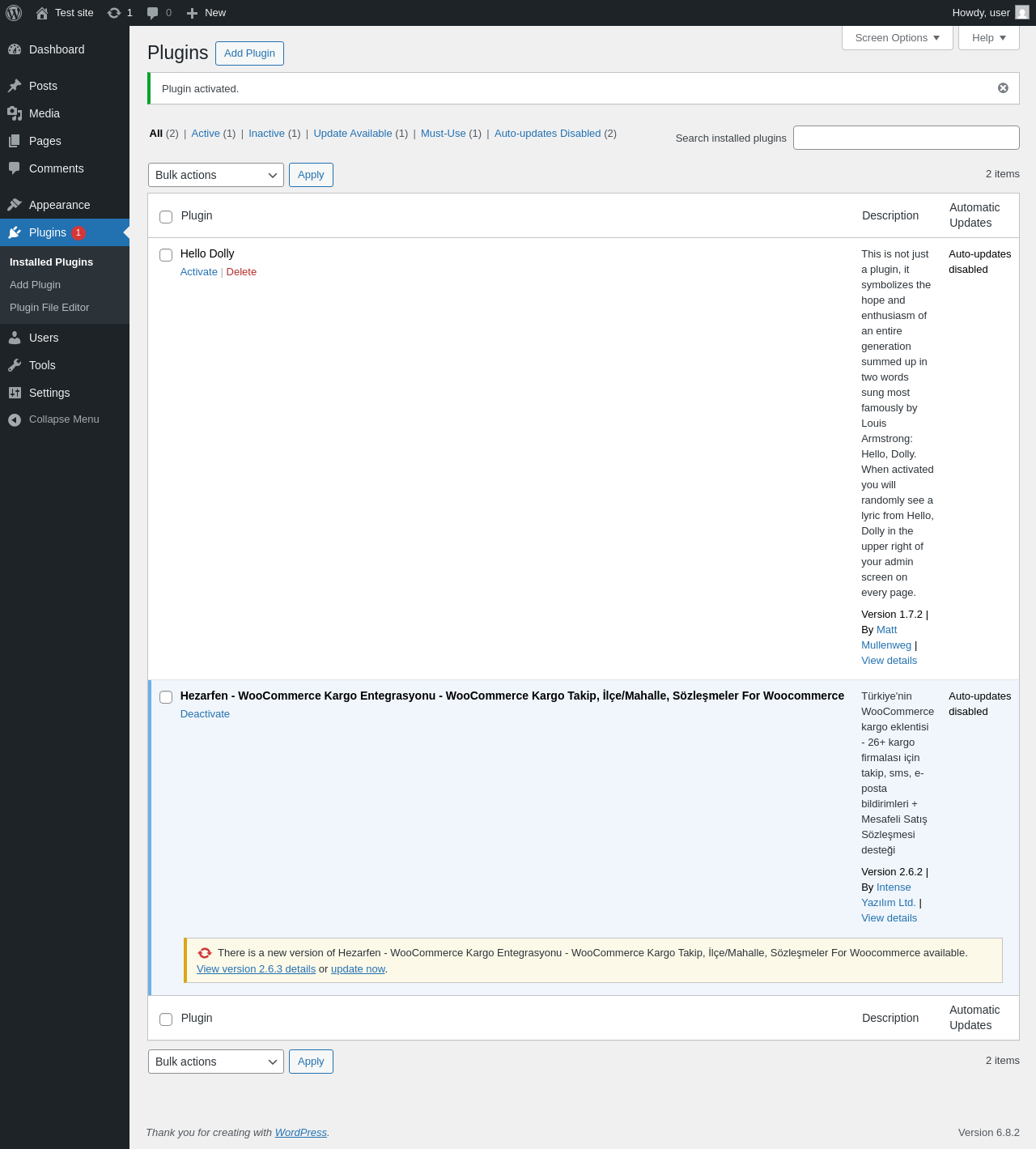
Task: Expand the Screen Options panel
Action: click(898, 38)
